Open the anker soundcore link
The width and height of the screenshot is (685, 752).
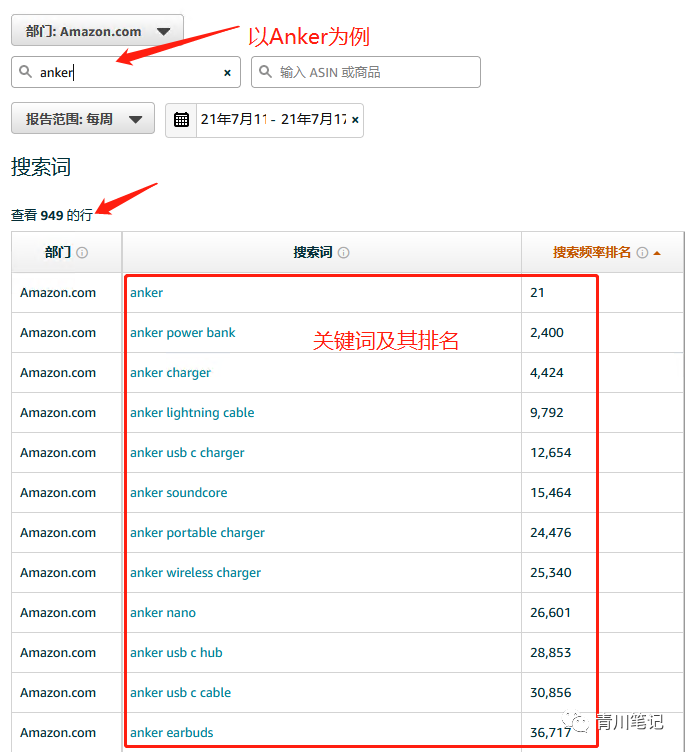coord(178,493)
